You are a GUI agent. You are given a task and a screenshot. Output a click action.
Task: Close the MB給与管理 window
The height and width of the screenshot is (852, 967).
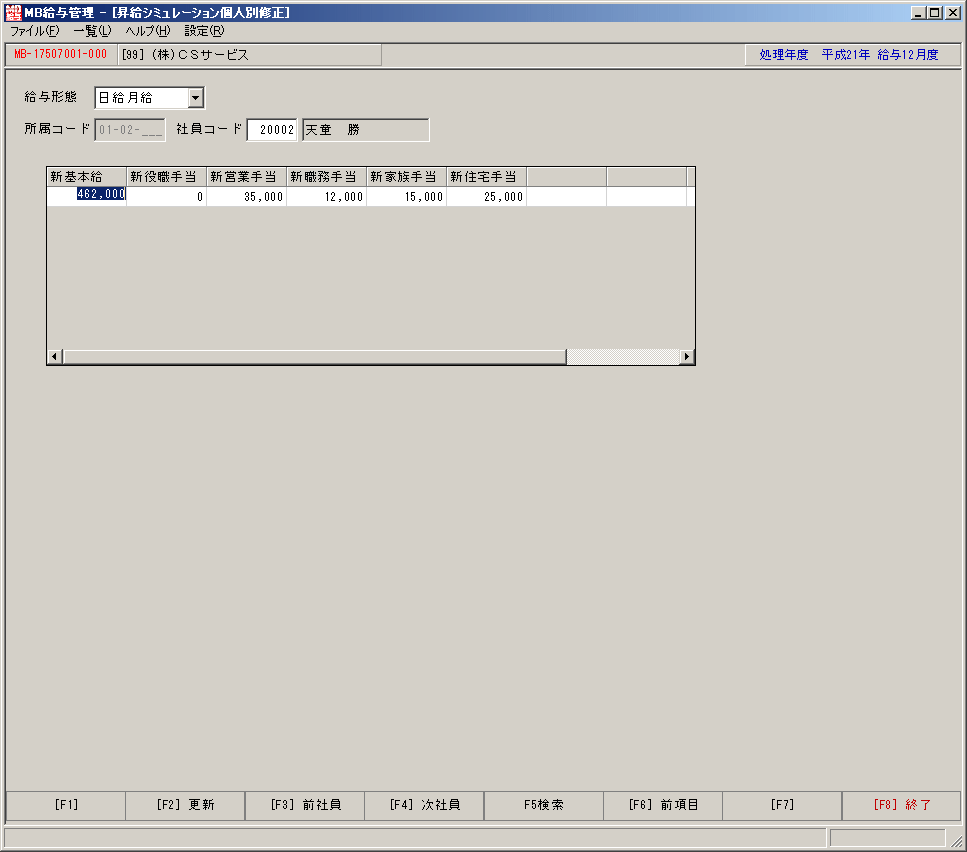953,12
